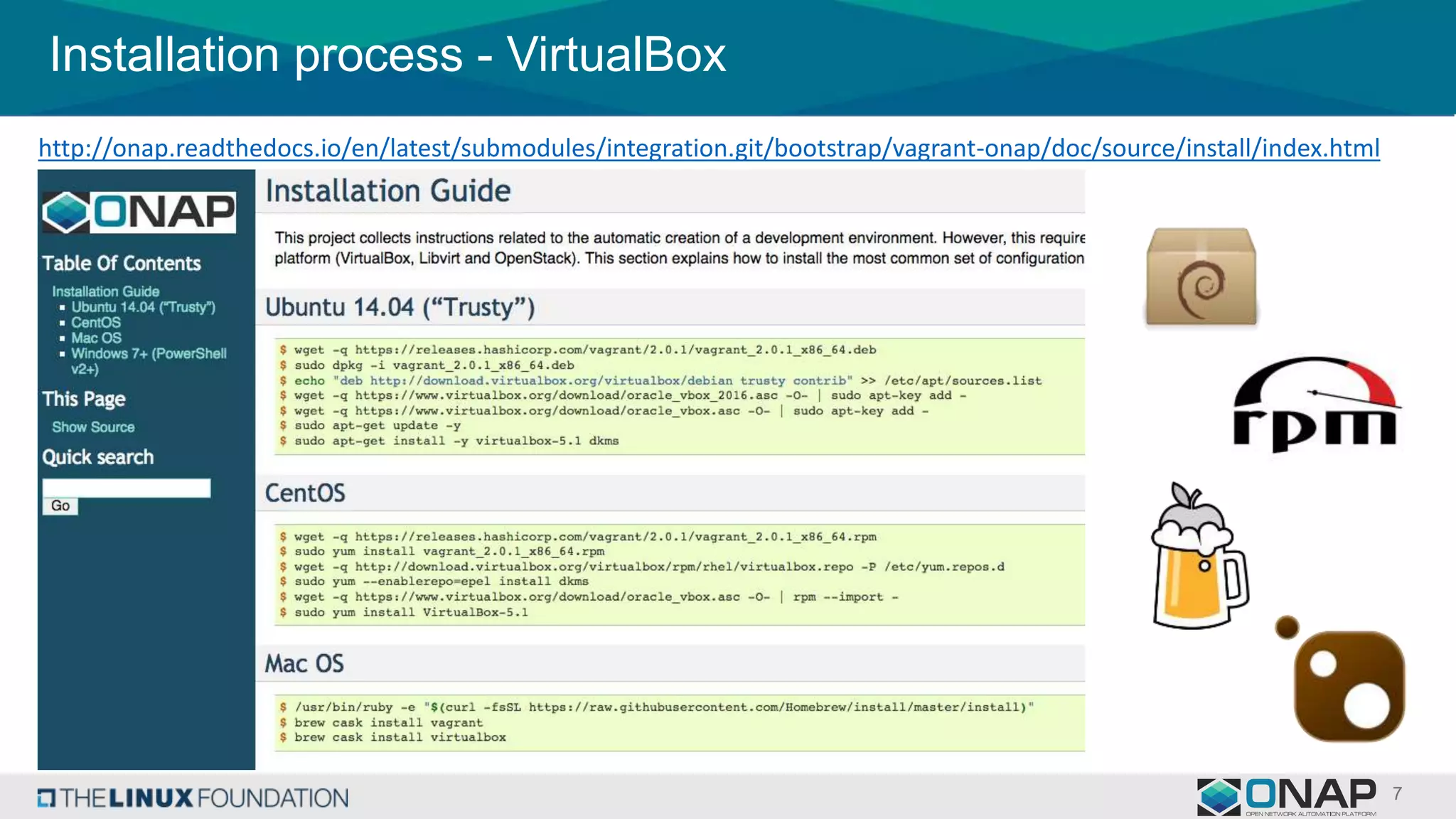
Task: Open Windows 7+ (PowerShell v2+) sidebar link
Action: [149, 361]
